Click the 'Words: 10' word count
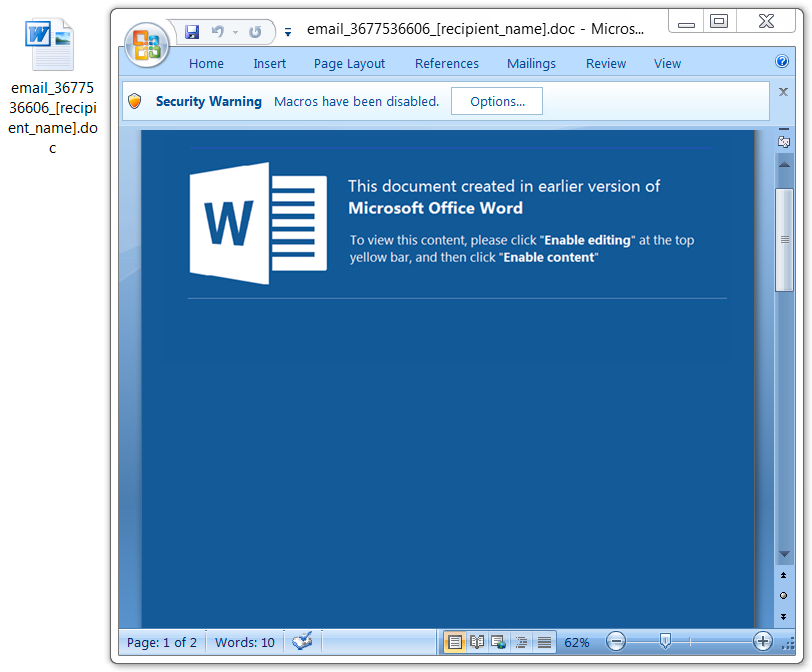This screenshot has width=812, height=672. coord(244,642)
